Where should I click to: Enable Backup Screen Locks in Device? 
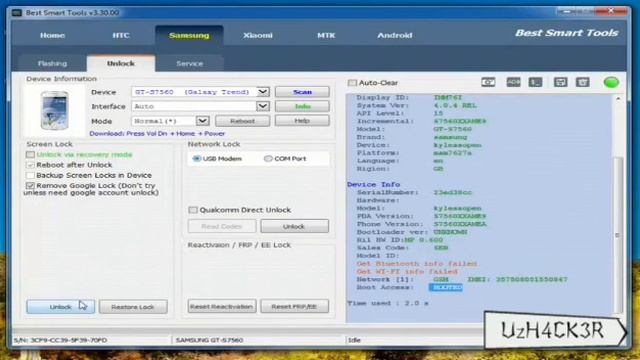click(30, 176)
